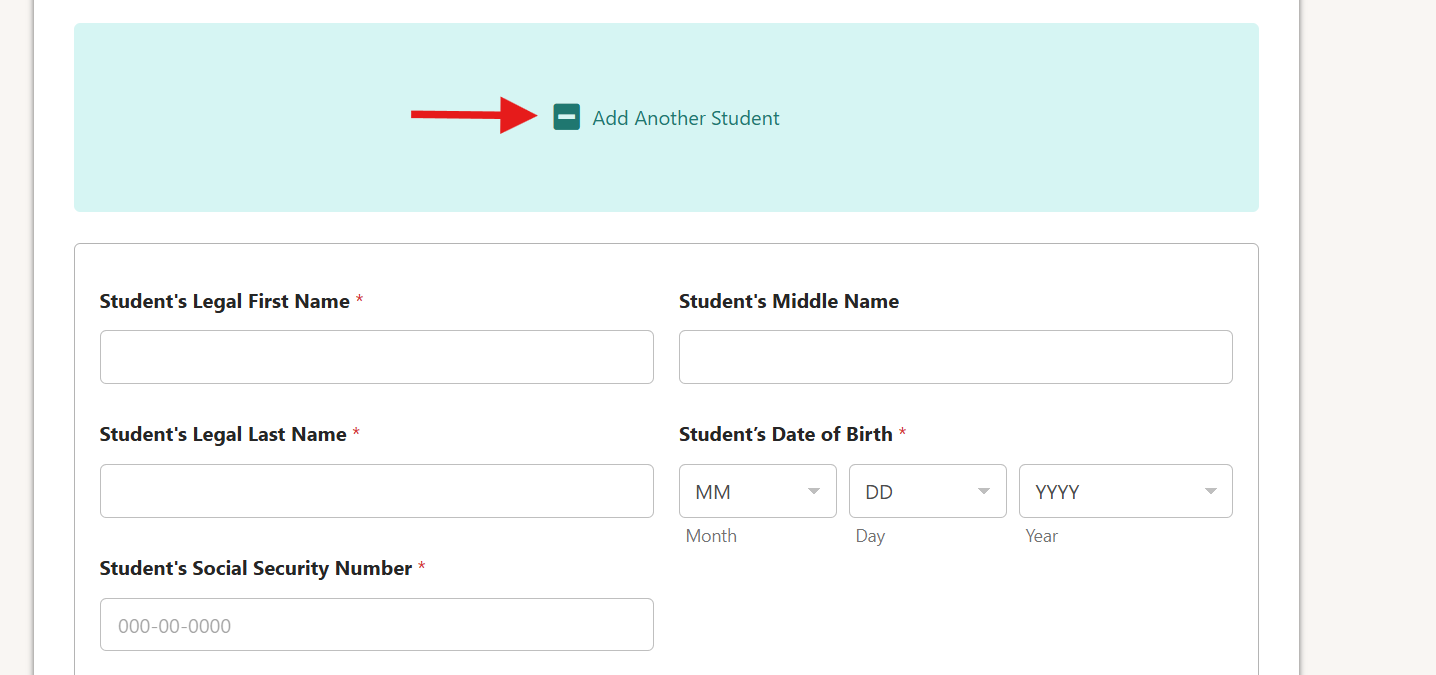Click the "Add Another Student" link text
The image size is (1436, 675).
pos(685,118)
